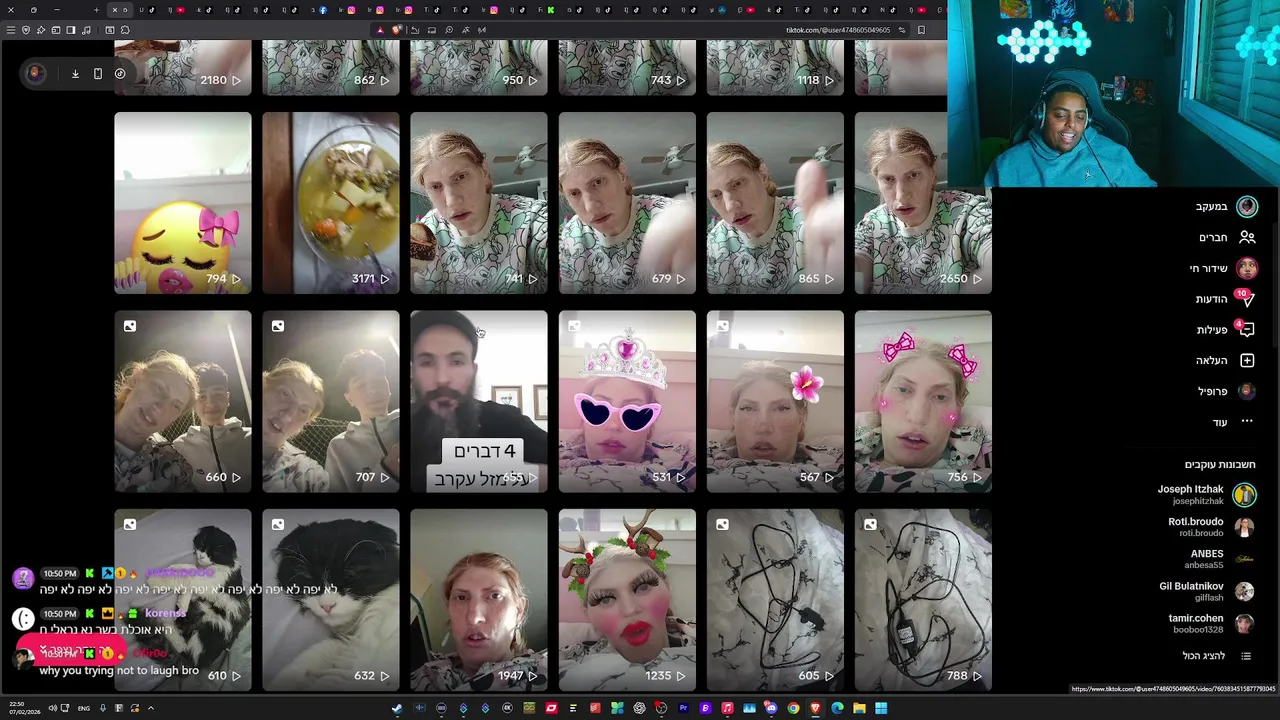Open the black and white cat video 610
1280x720 pixels.
[x=182, y=600]
